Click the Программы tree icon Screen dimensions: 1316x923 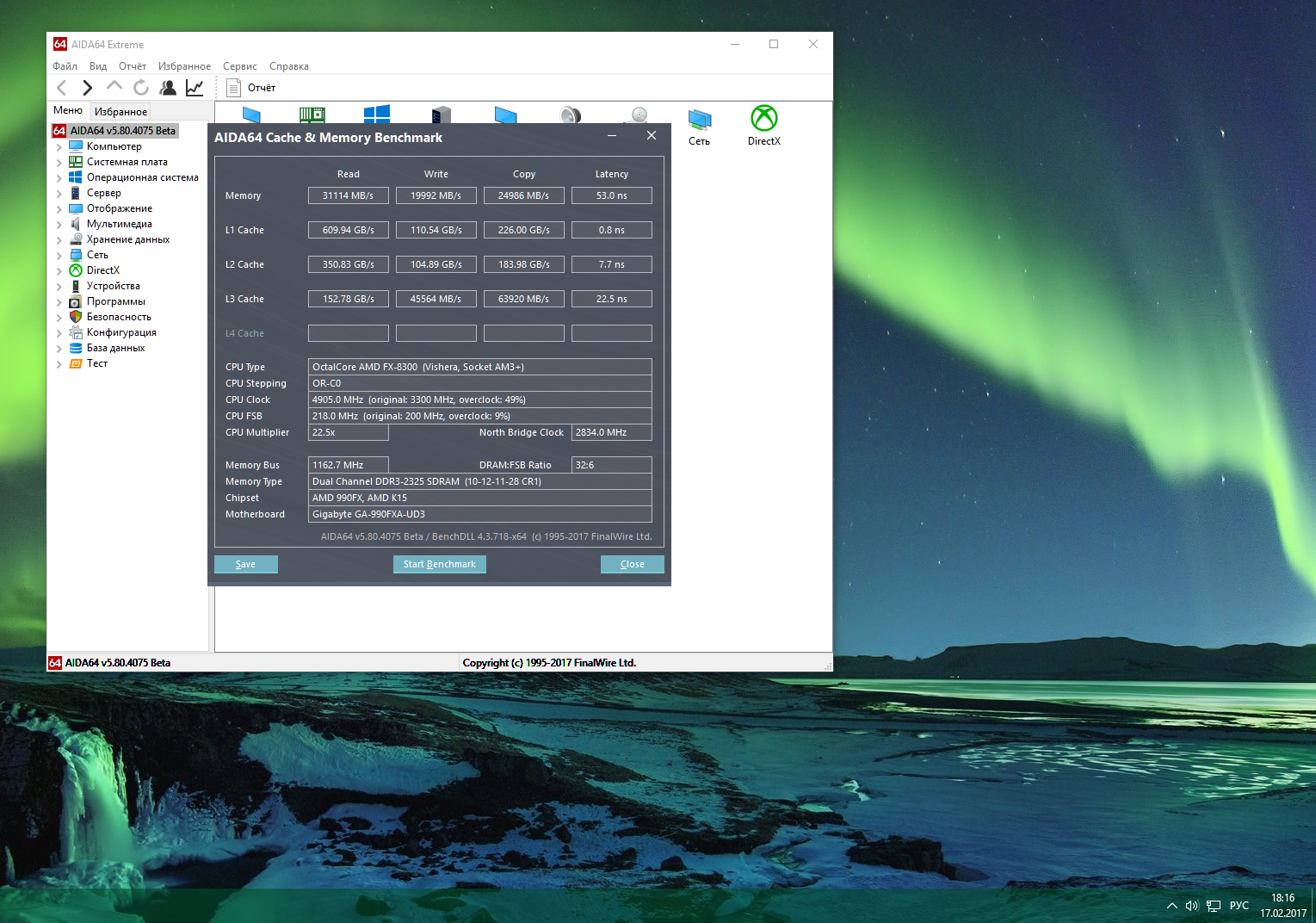(x=76, y=301)
